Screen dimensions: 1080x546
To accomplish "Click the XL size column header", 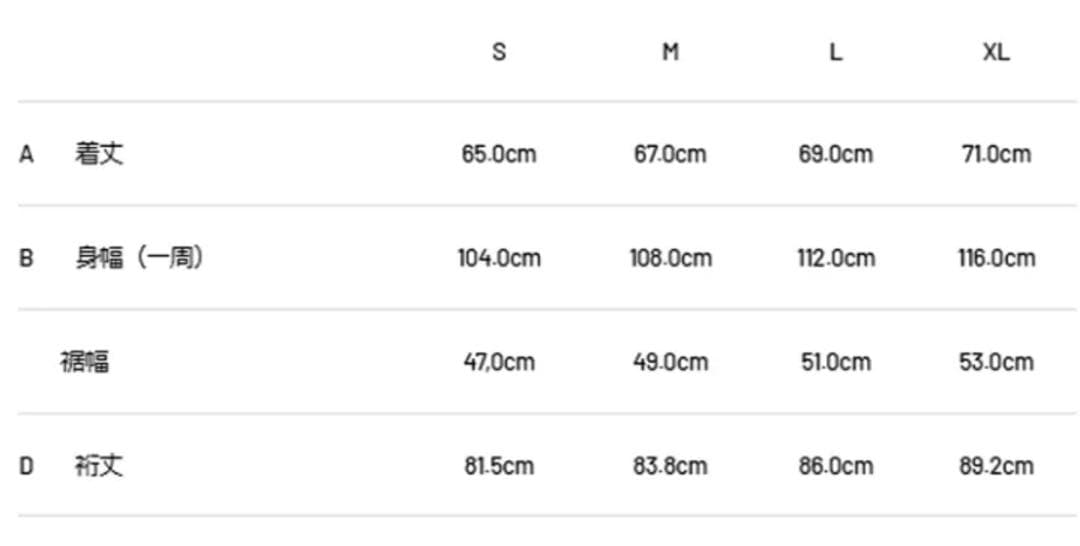I will (995, 52).
